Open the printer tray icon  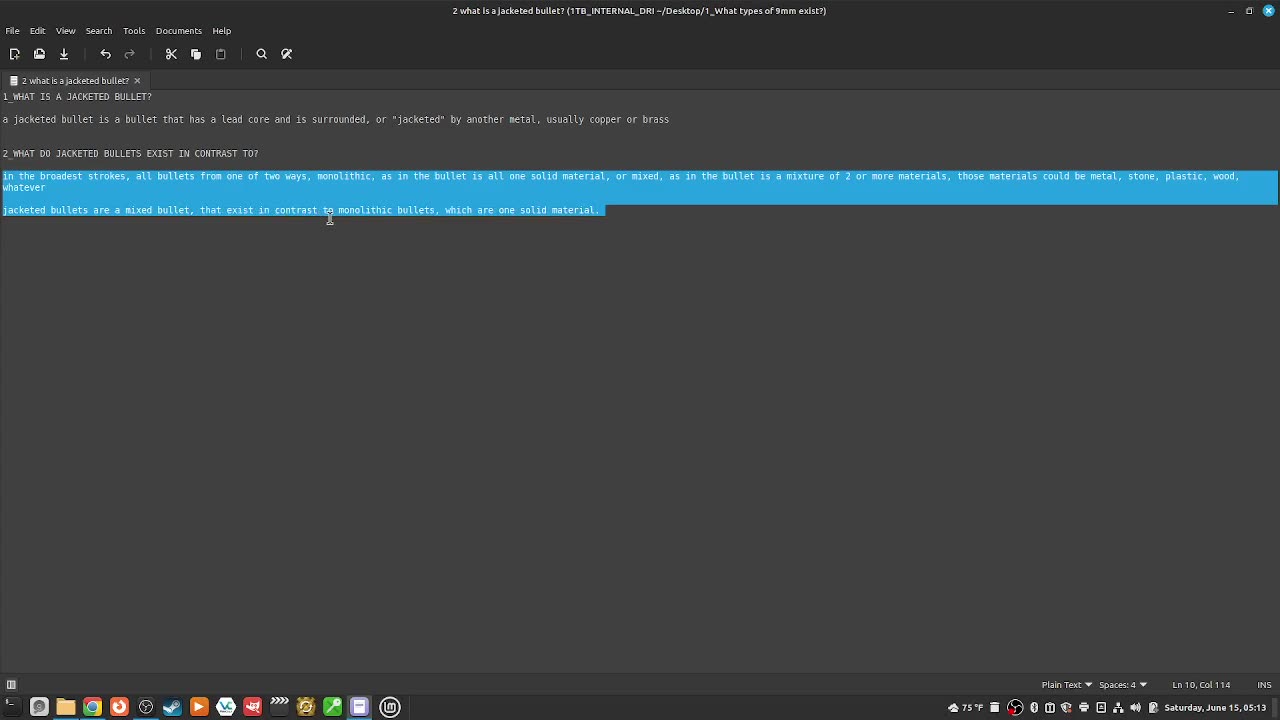1084,708
